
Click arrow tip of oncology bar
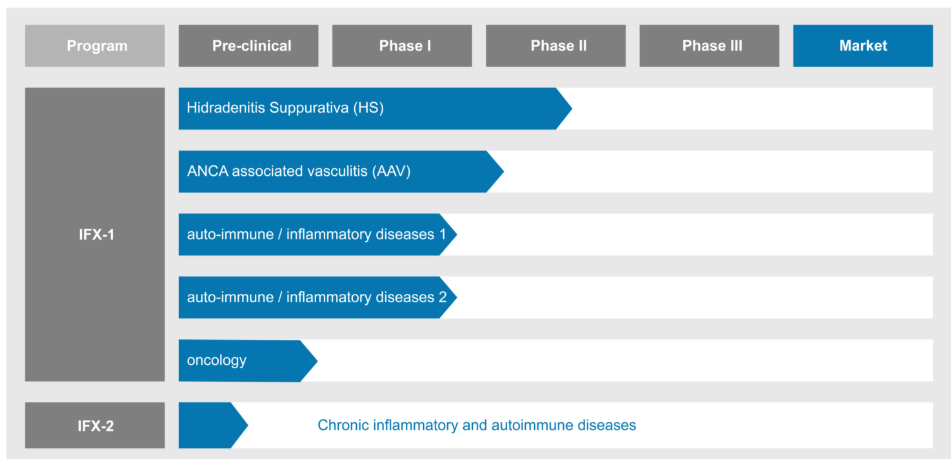tap(309, 360)
